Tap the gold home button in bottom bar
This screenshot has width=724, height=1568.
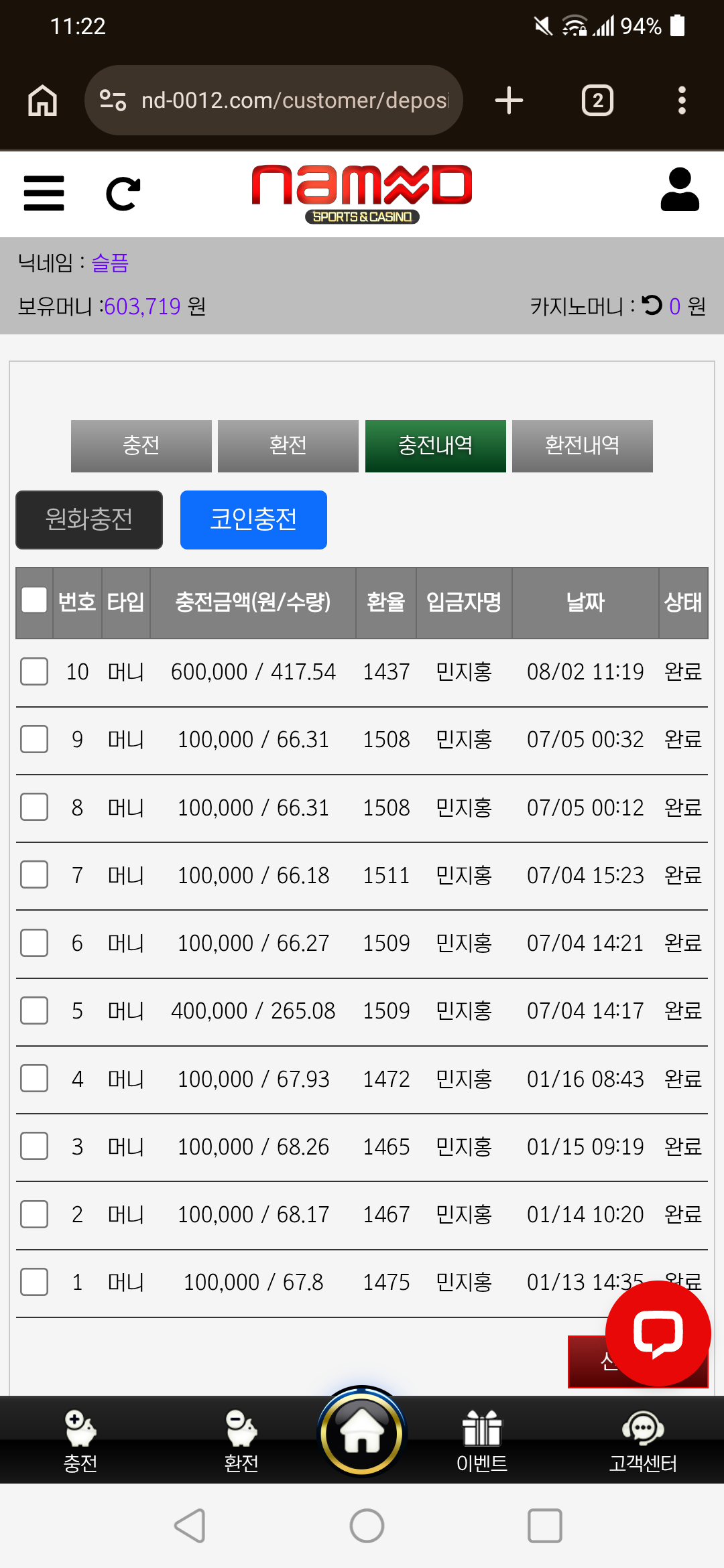(x=362, y=1432)
